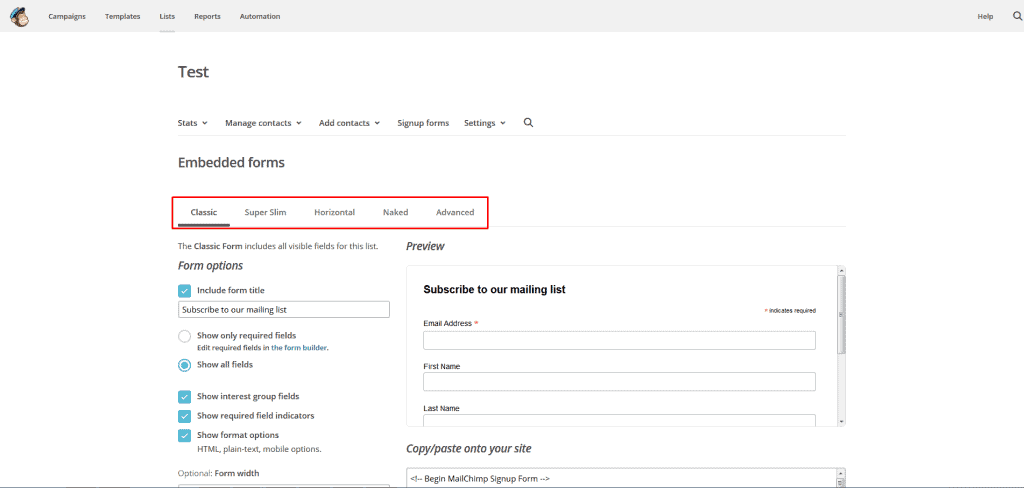The height and width of the screenshot is (488, 1024).
Task: Open the Campaigns menu
Action: (x=67, y=16)
